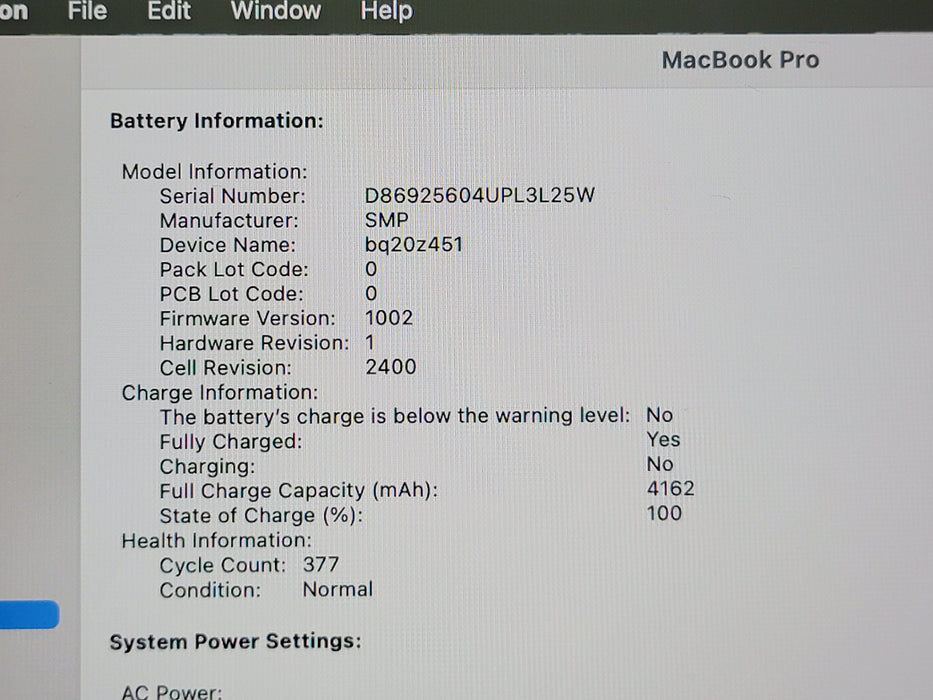Select state of charge value 100
The width and height of the screenshot is (933, 700).
(x=664, y=513)
